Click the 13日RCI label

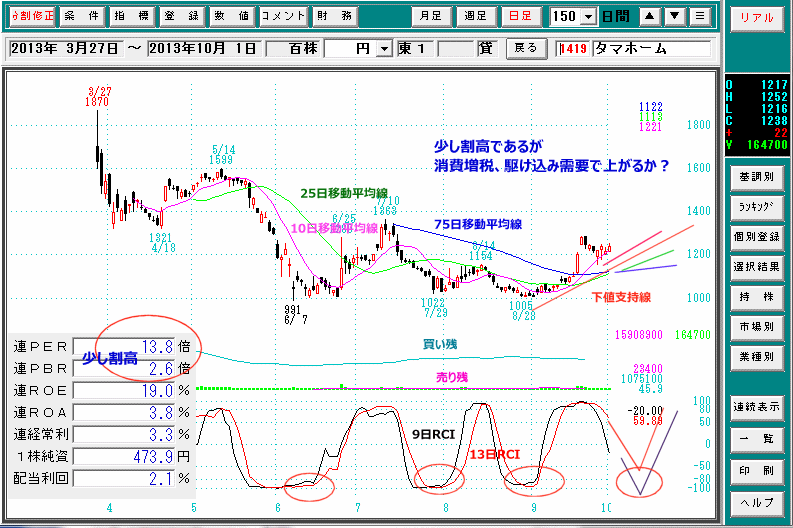point(494,454)
